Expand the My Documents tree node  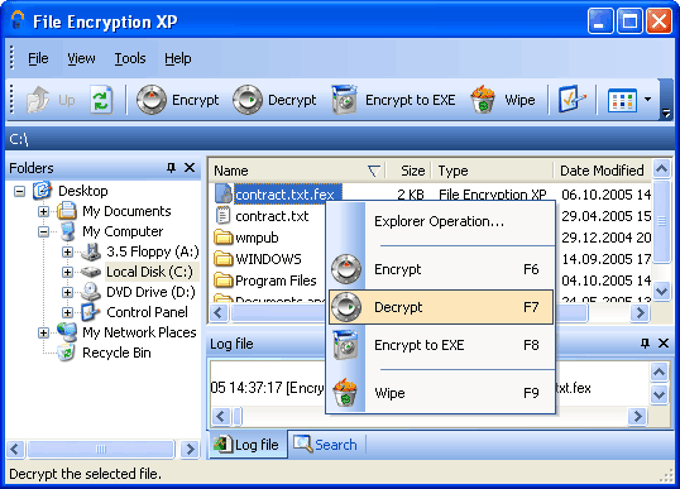pos(44,211)
